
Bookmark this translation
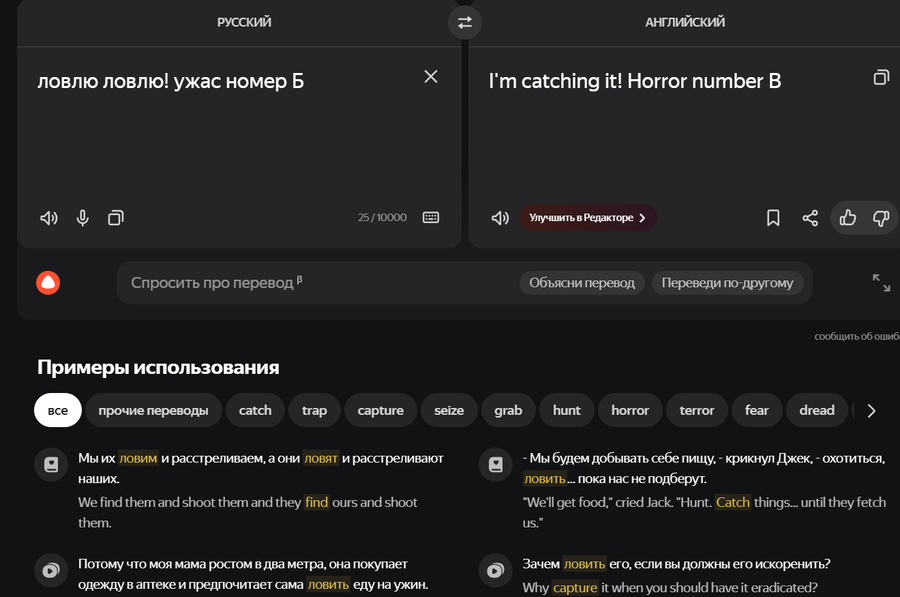tap(773, 218)
